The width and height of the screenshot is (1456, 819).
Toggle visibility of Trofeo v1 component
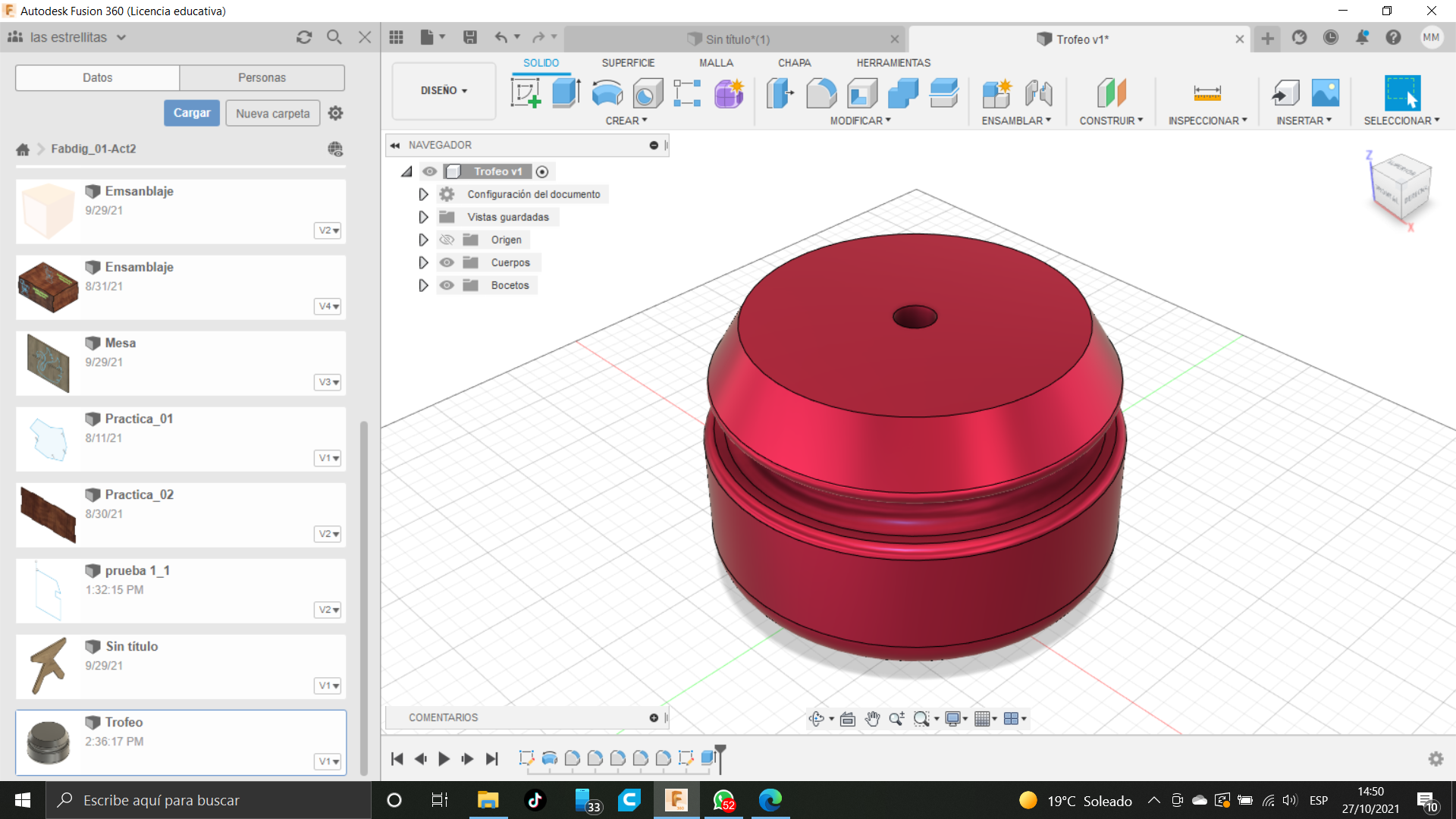coord(430,171)
